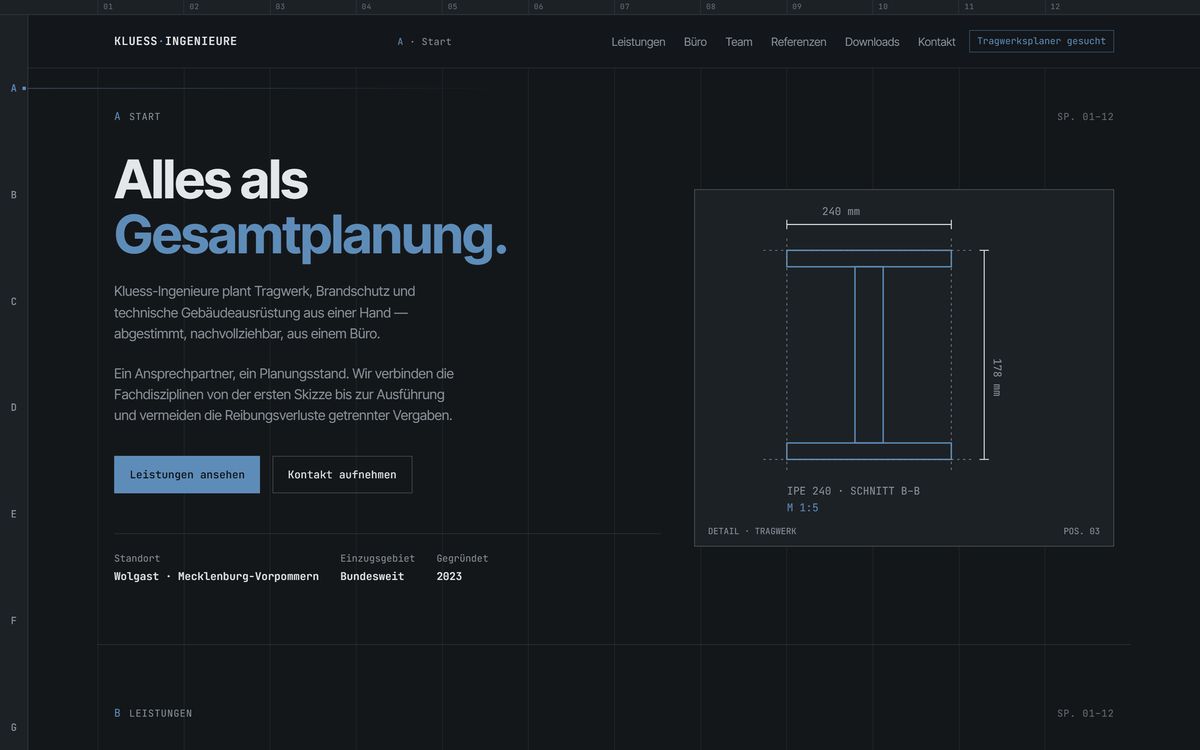Screen dimensions: 1200x750
Task: Click the 'A START' section label
Action: [137, 117]
